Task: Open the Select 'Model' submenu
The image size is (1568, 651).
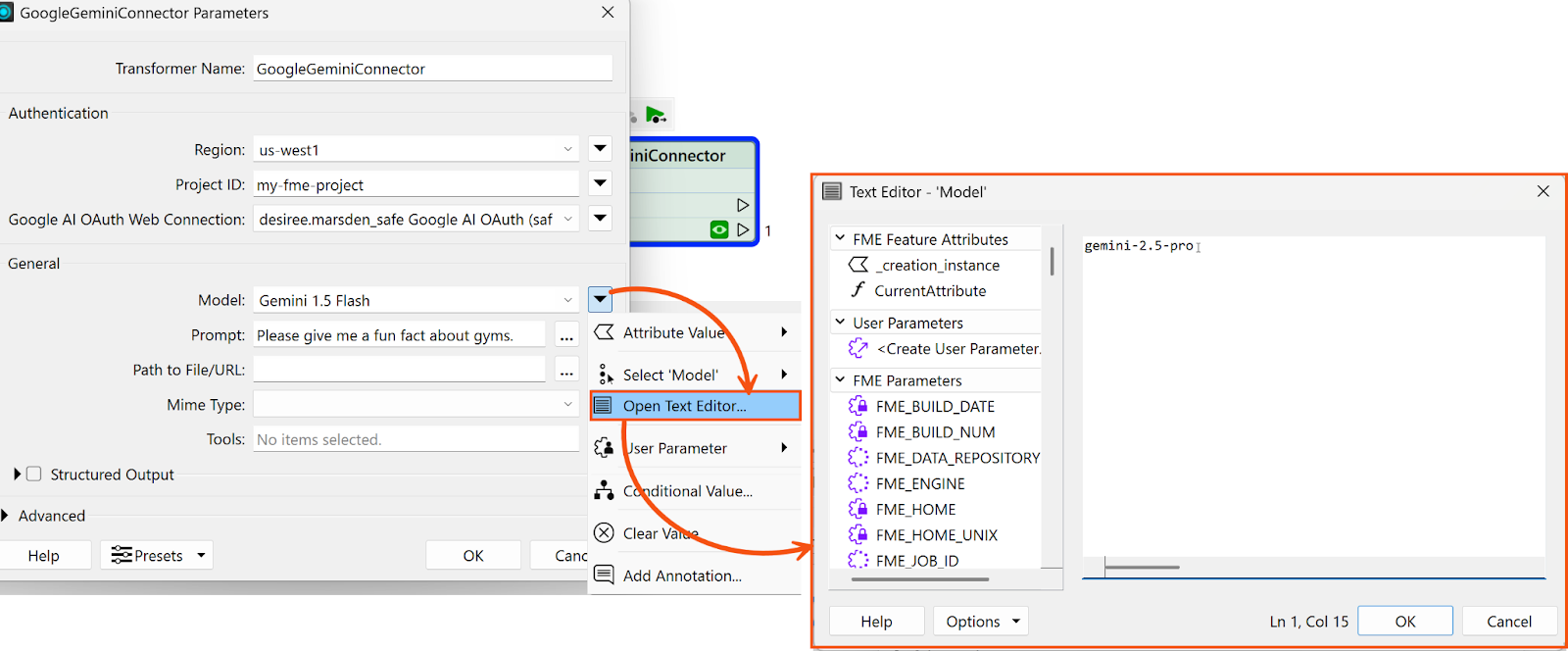Action: pyautogui.click(x=695, y=375)
